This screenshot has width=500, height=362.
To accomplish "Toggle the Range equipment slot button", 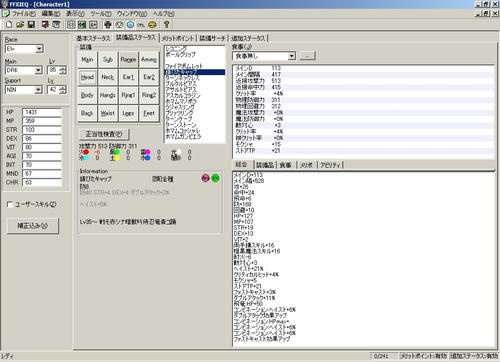I will click(128, 59).
